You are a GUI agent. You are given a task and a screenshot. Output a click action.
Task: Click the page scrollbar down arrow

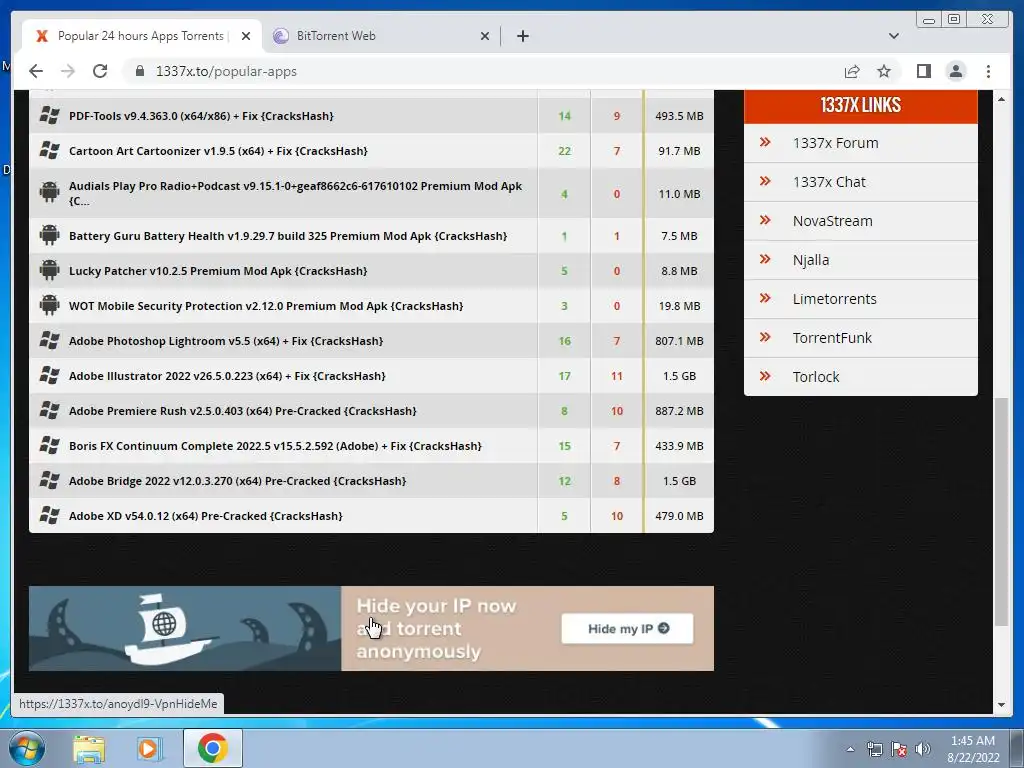pyautogui.click(x=1001, y=705)
